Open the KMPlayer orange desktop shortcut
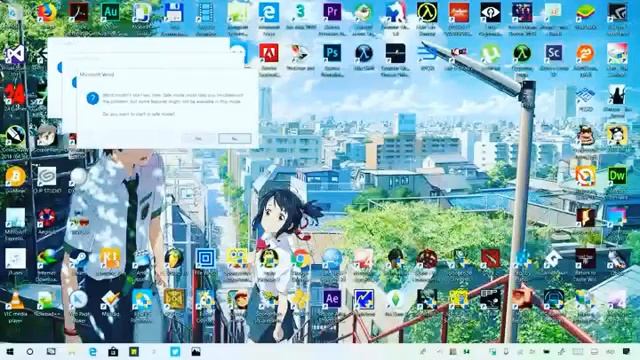The image size is (640, 360). (x=110, y=259)
